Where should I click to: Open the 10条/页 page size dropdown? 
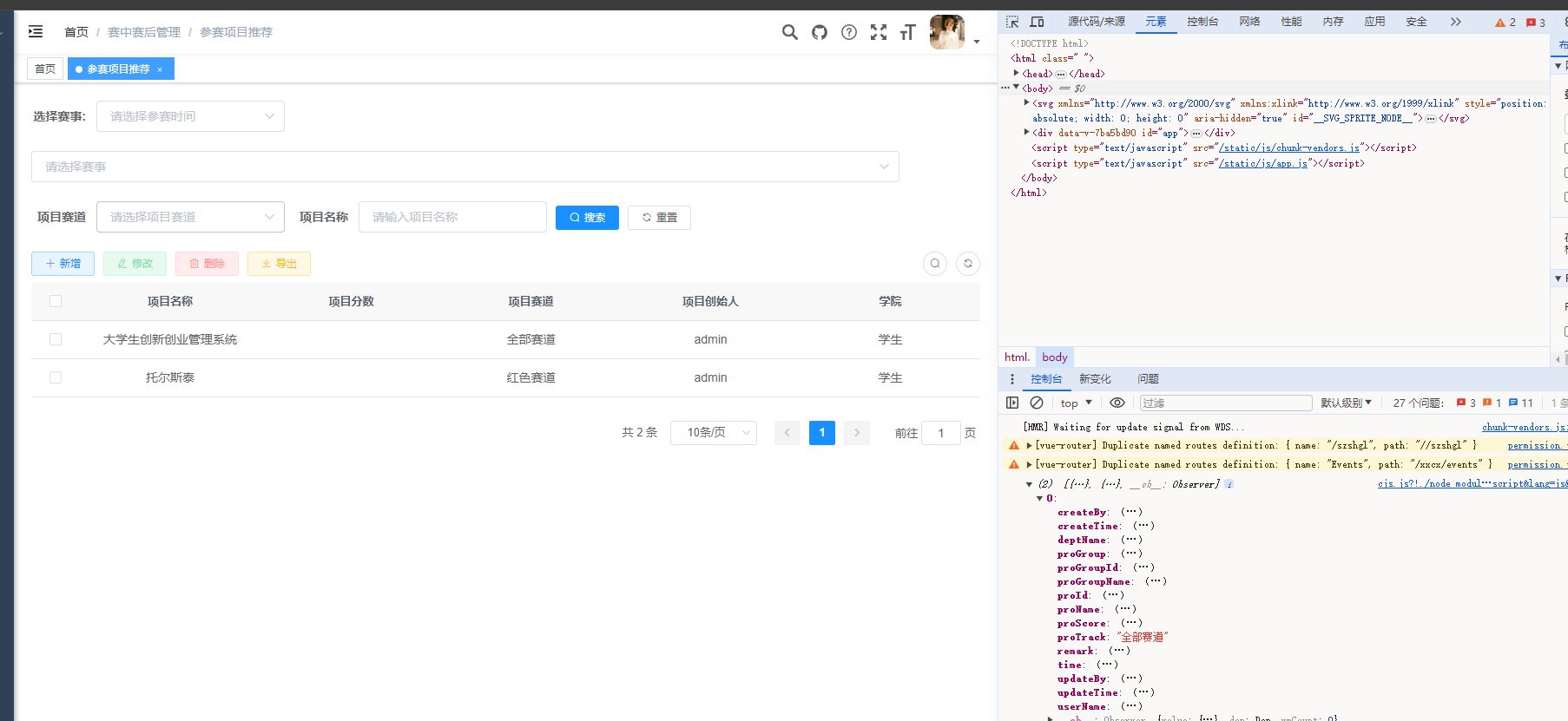pos(714,432)
